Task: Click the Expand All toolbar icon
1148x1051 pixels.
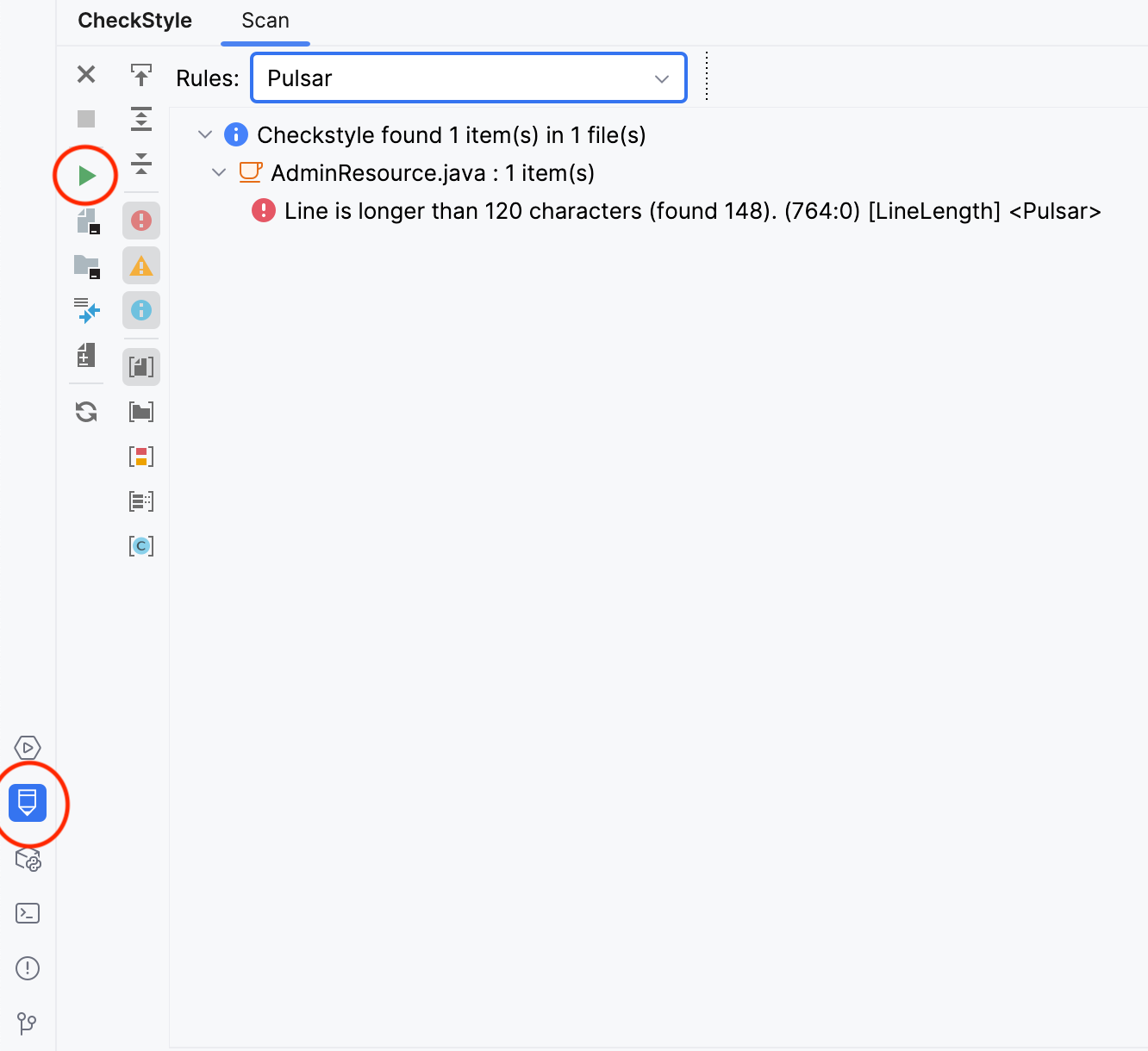Action: (141, 119)
